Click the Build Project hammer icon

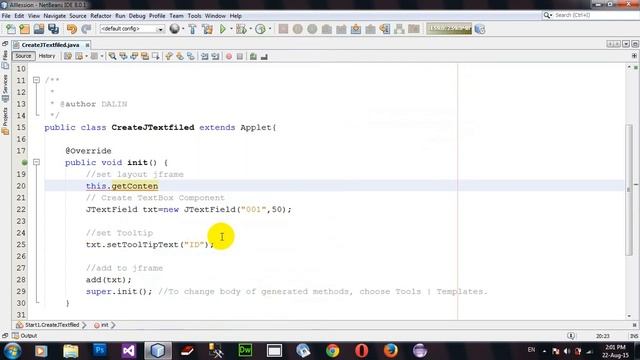click(192, 29)
